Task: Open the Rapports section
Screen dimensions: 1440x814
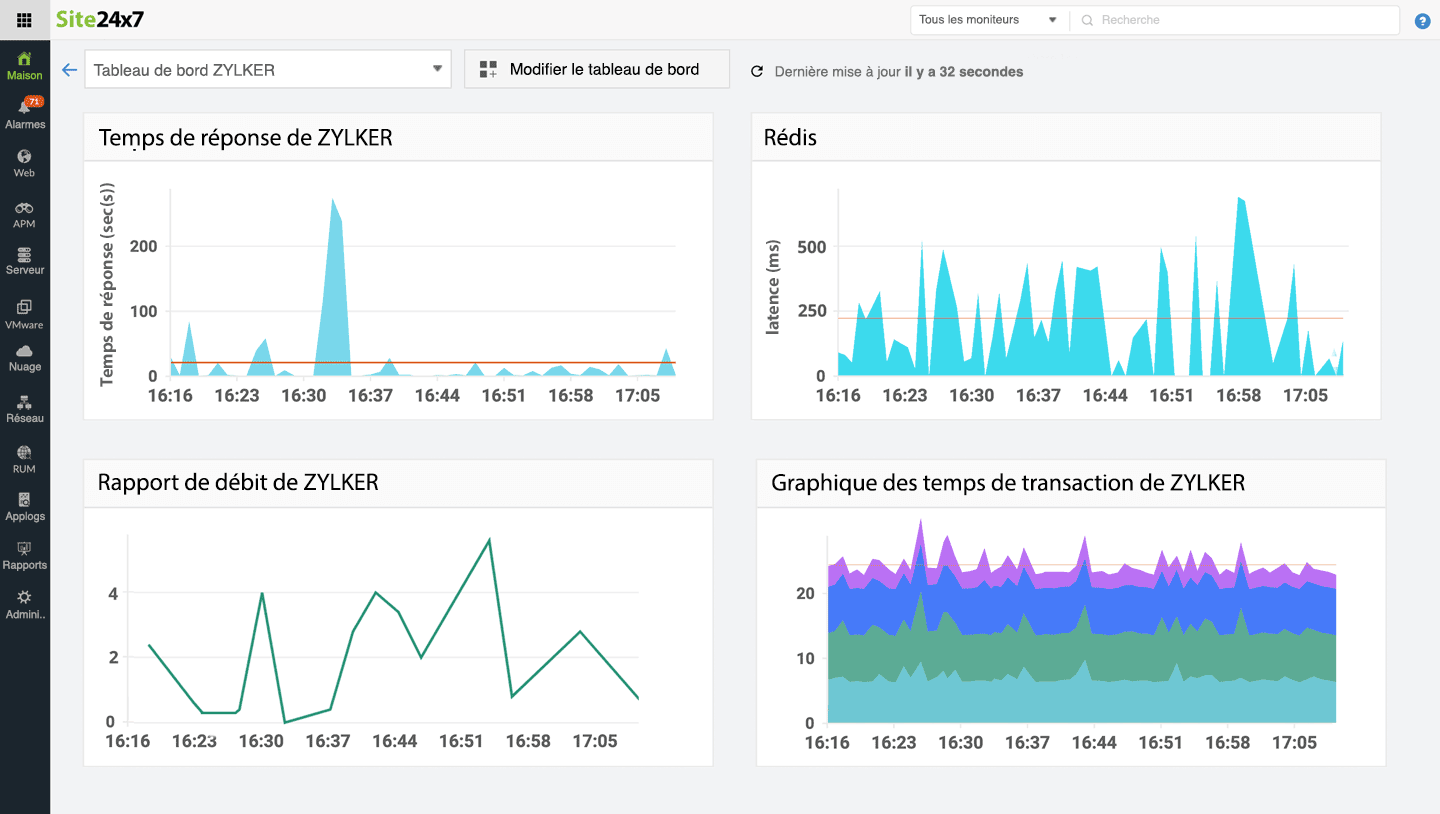Action: [24, 556]
